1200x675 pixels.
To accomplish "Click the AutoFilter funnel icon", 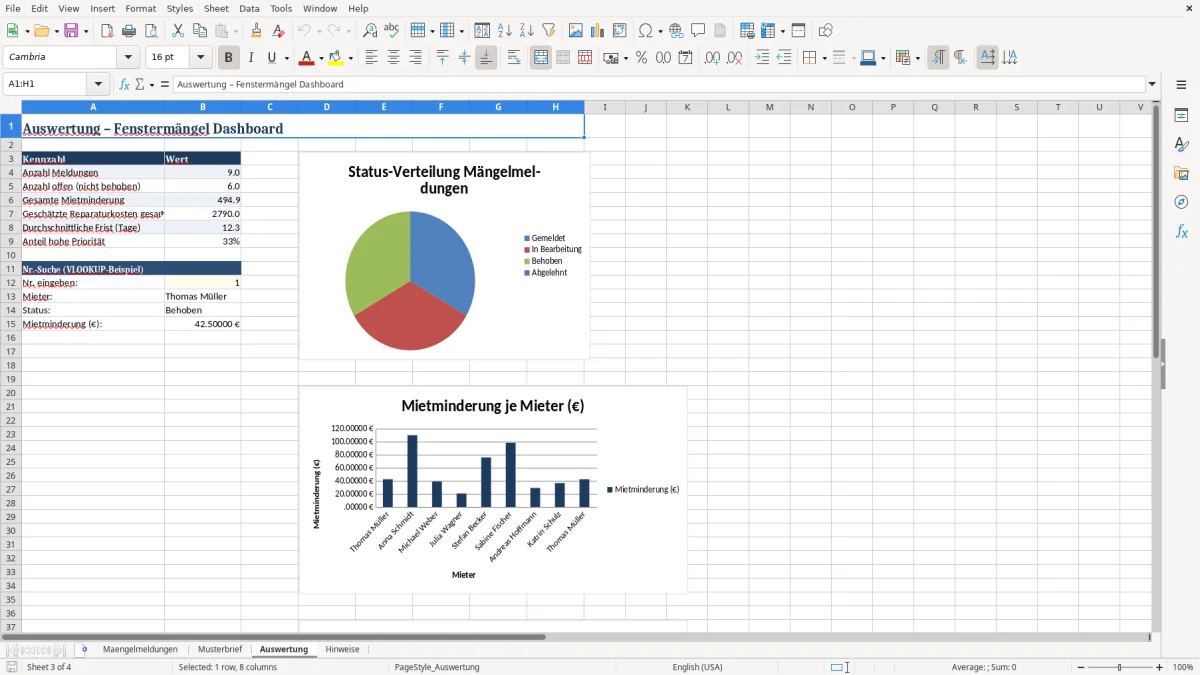I will (549, 31).
